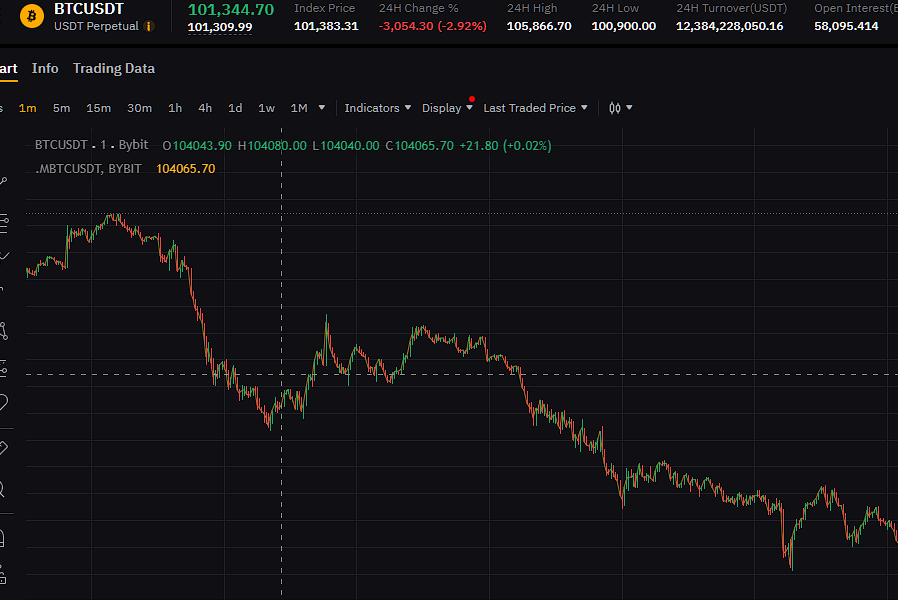Click the 24H Low value 100,900.00

click(x=624, y=26)
